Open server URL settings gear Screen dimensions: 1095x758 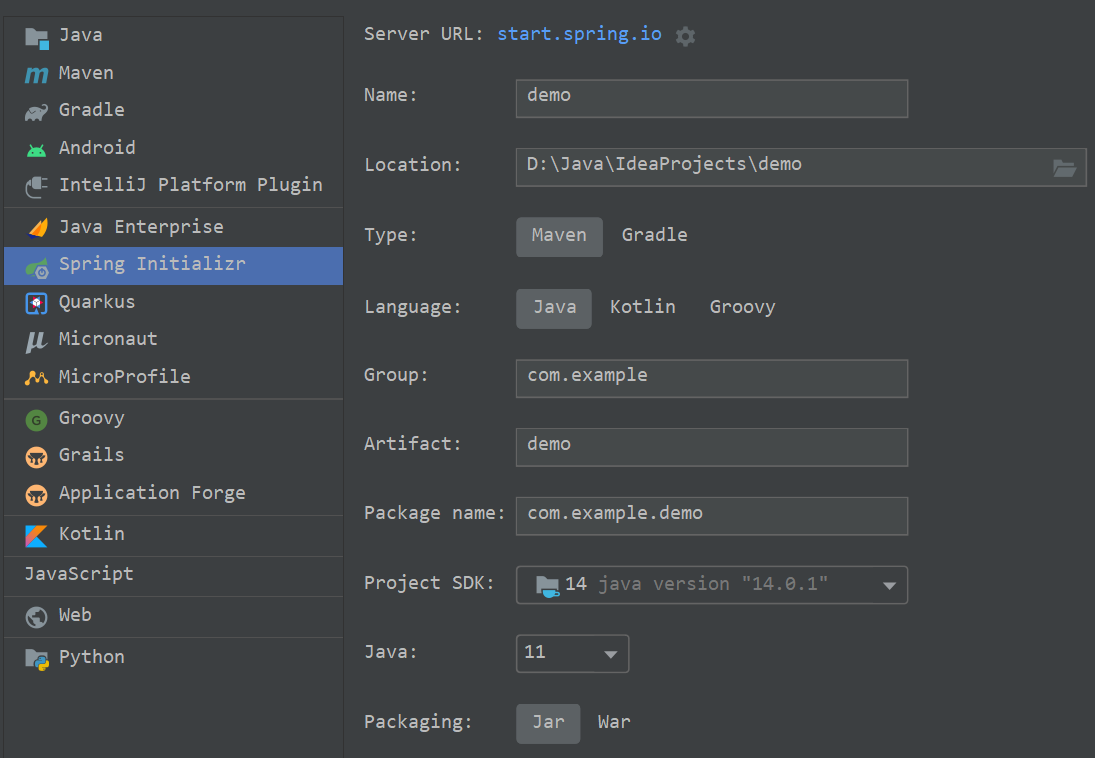pyautogui.click(x=686, y=36)
